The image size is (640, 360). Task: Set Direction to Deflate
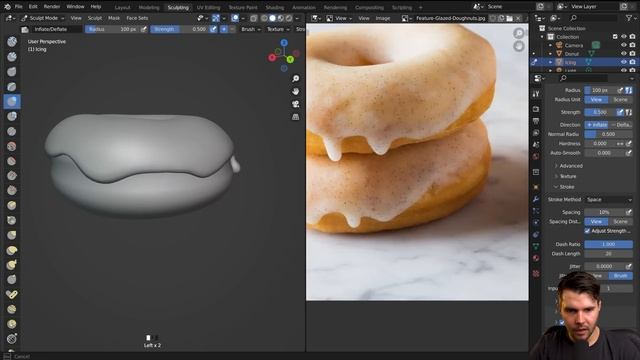coord(621,124)
